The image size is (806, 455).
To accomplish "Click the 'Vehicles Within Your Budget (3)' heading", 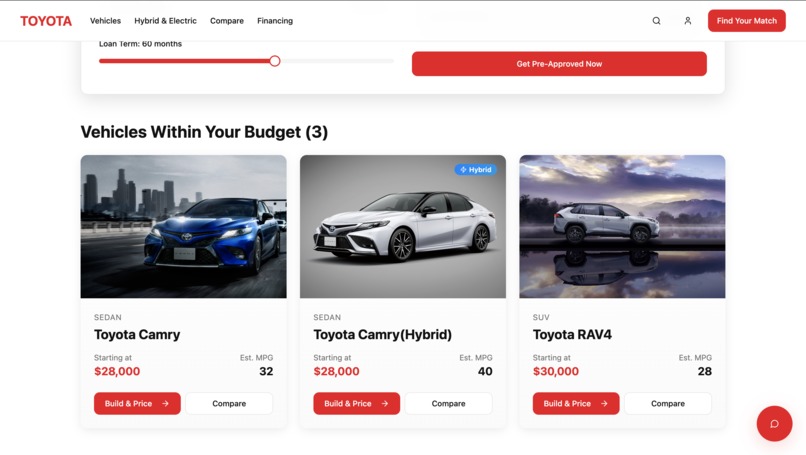I will click(204, 132).
